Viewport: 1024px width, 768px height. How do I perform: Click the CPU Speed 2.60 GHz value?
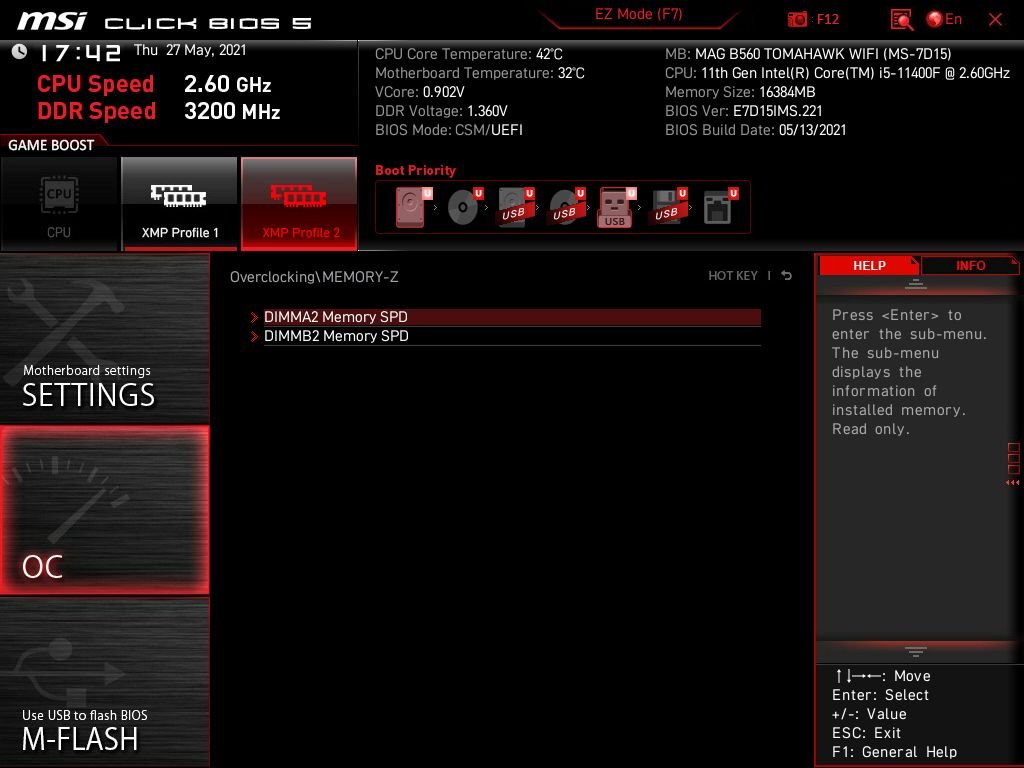pyautogui.click(x=227, y=84)
